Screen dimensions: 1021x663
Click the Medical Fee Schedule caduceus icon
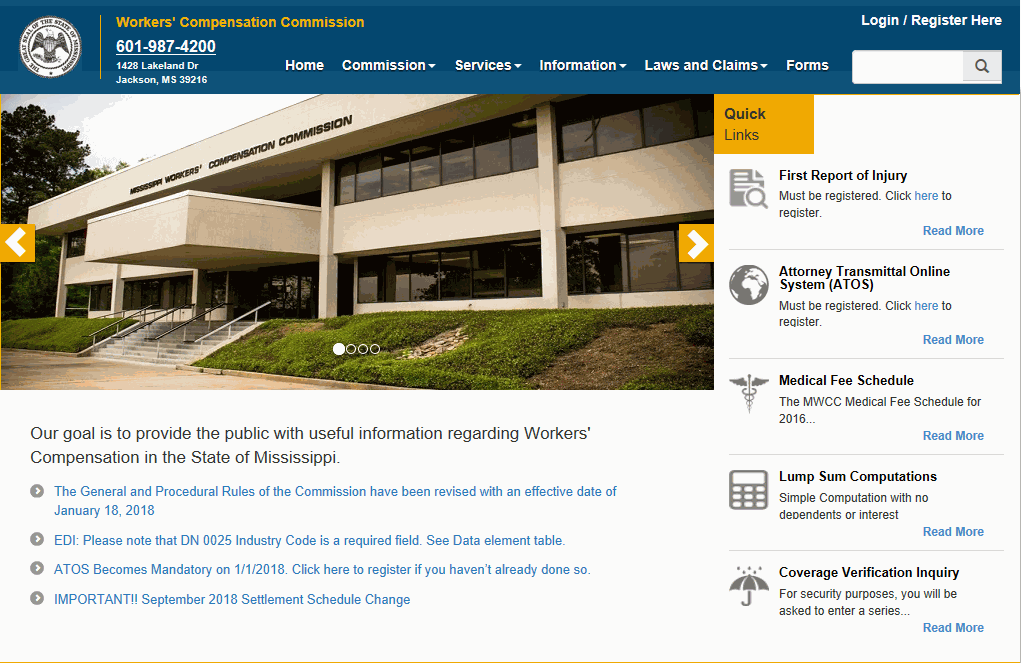click(x=749, y=393)
